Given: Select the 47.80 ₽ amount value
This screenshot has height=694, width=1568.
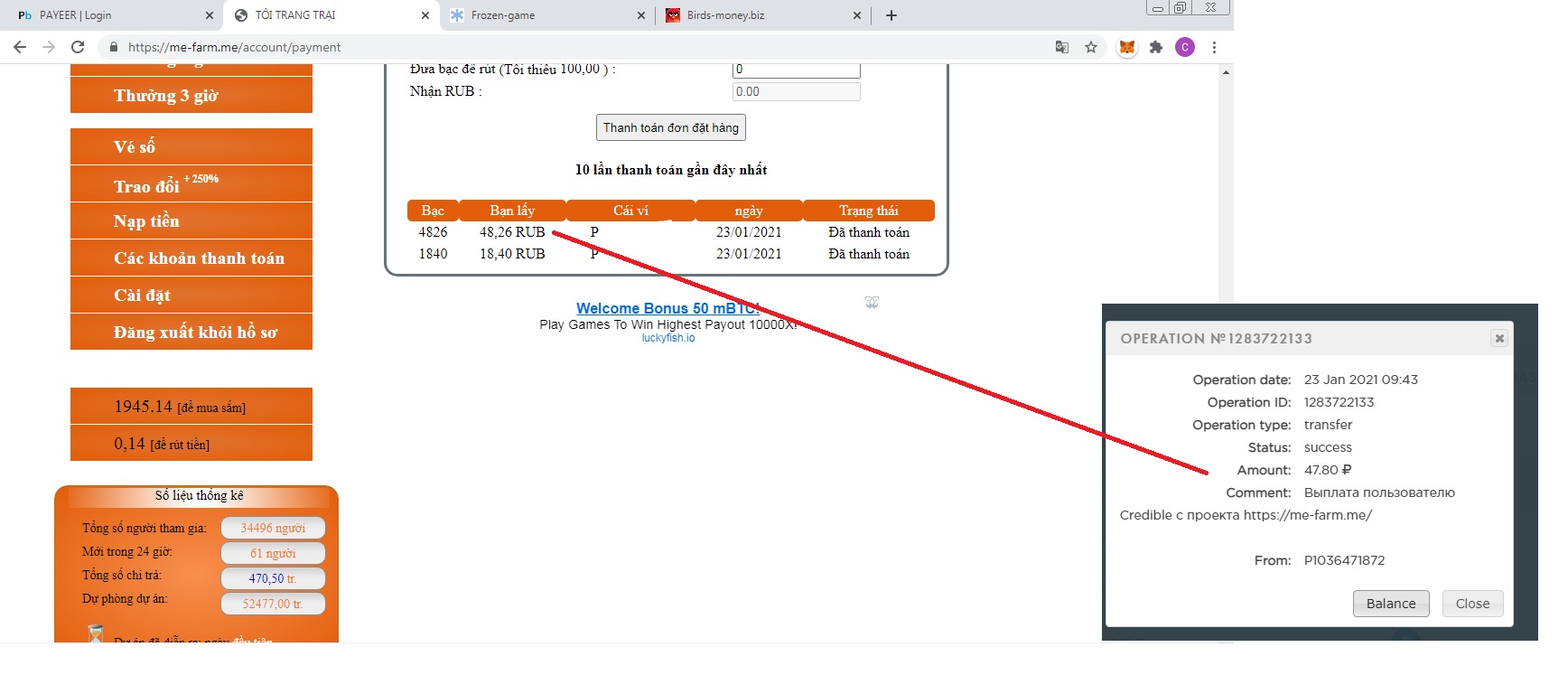Looking at the screenshot, I should 1328,470.
